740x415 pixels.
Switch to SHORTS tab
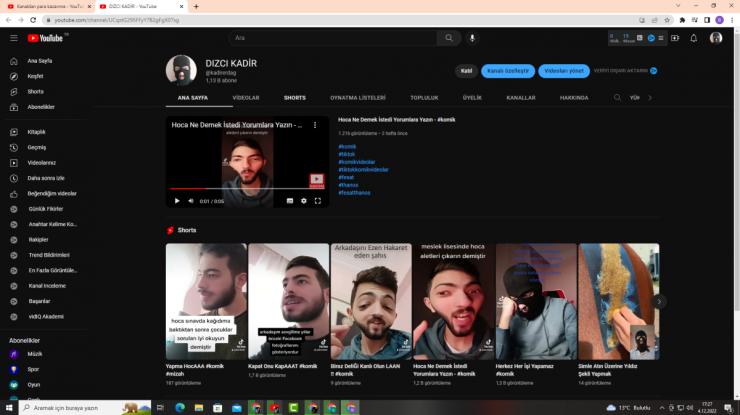coord(295,98)
